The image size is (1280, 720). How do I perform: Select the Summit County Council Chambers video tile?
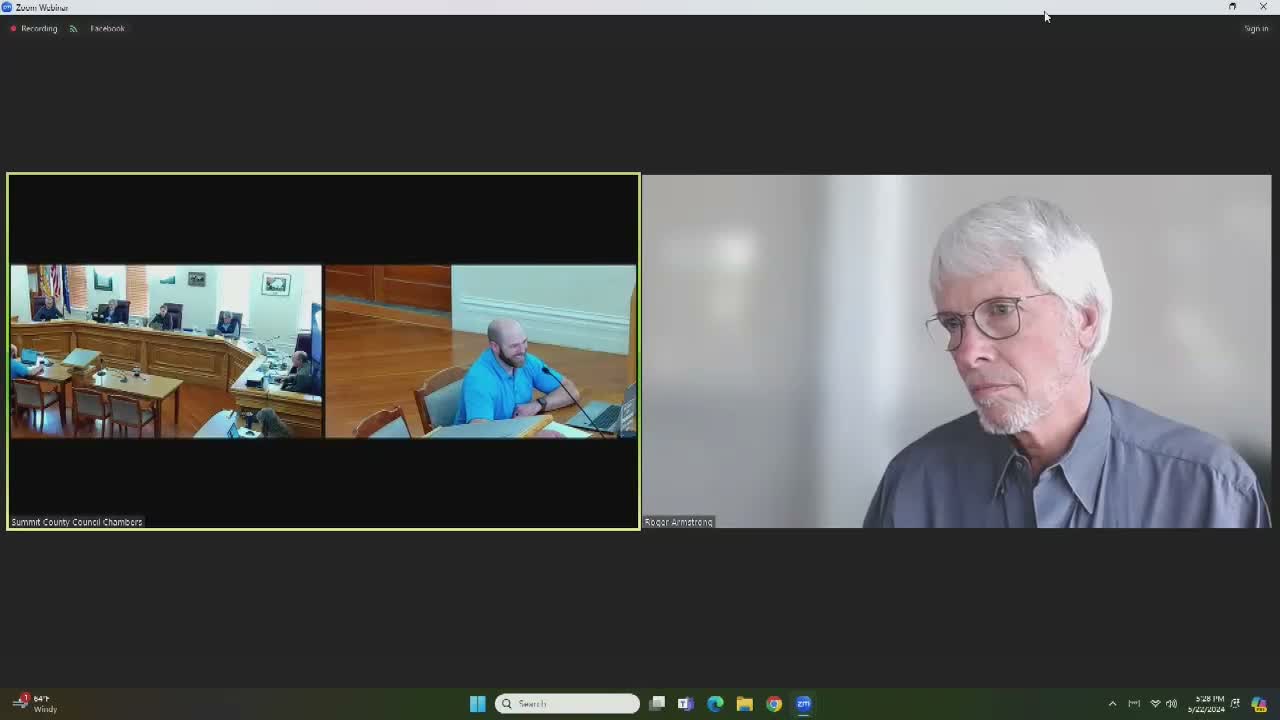coord(323,351)
